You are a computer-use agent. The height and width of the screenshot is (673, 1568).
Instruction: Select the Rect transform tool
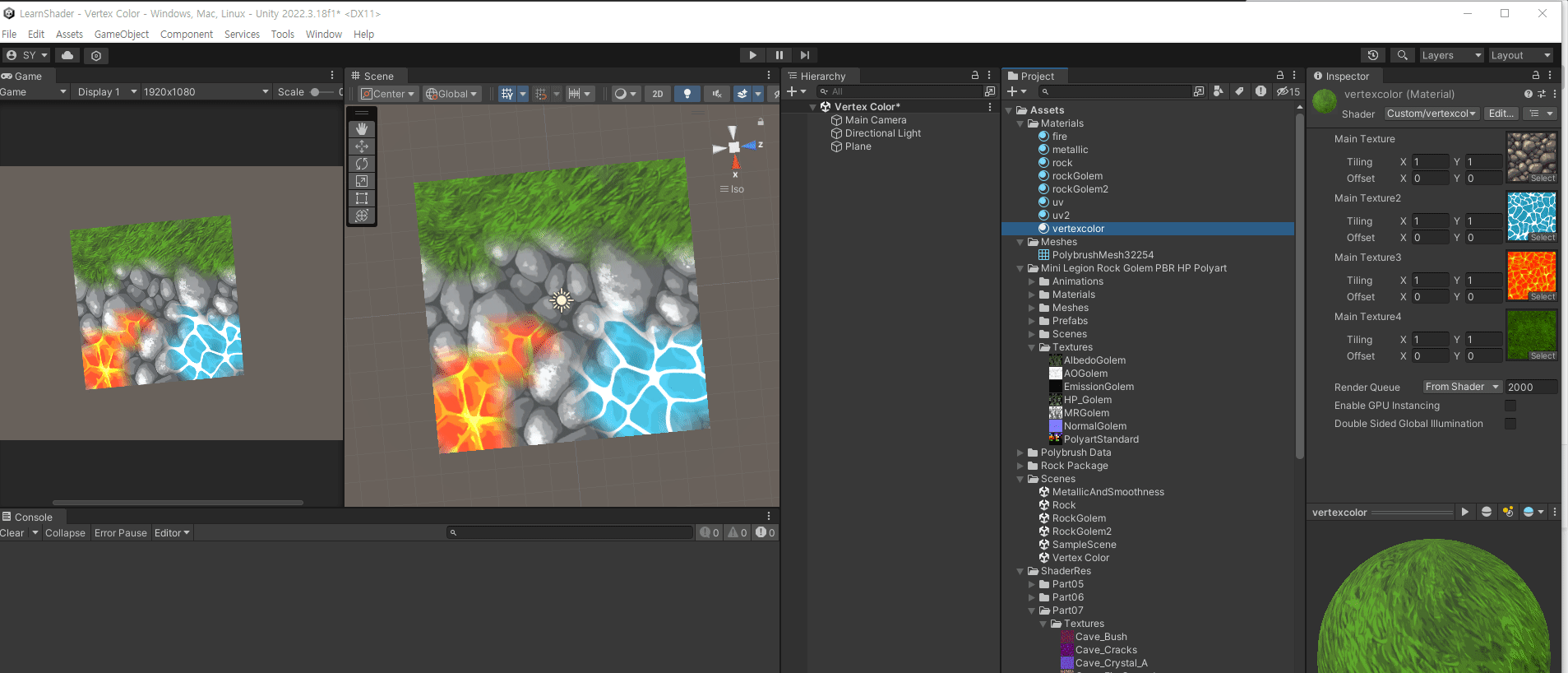pos(362,198)
